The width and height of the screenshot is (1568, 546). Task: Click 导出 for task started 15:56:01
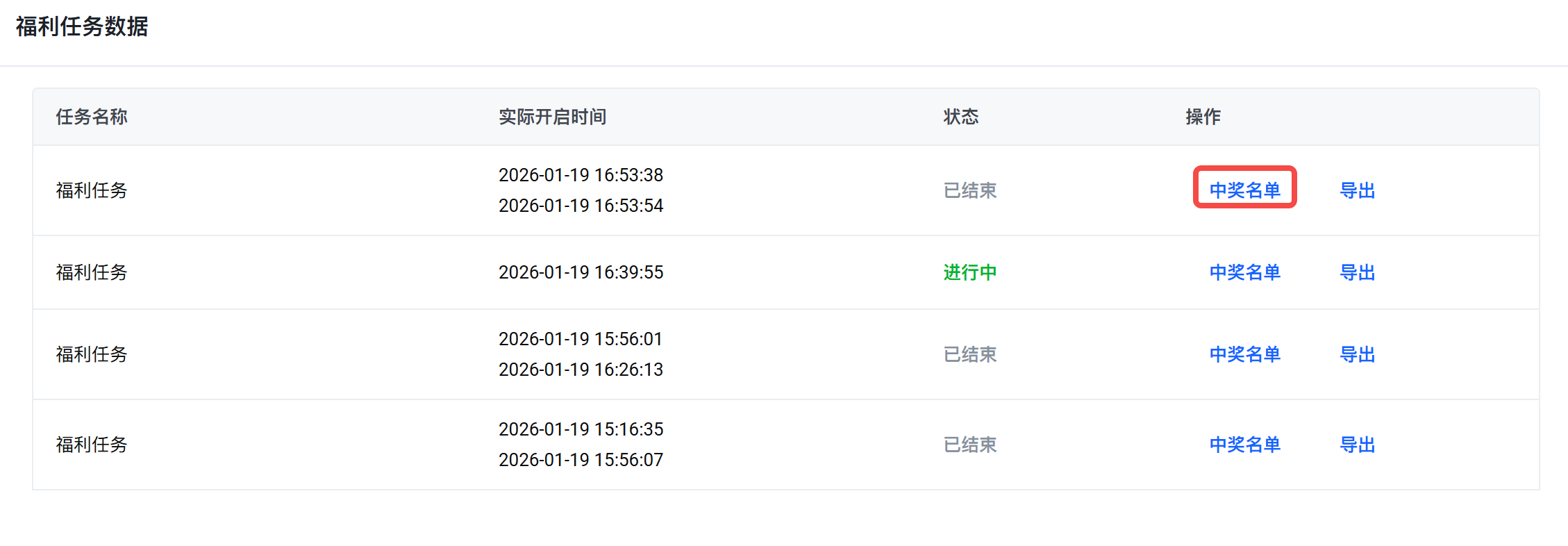click(x=1357, y=354)
